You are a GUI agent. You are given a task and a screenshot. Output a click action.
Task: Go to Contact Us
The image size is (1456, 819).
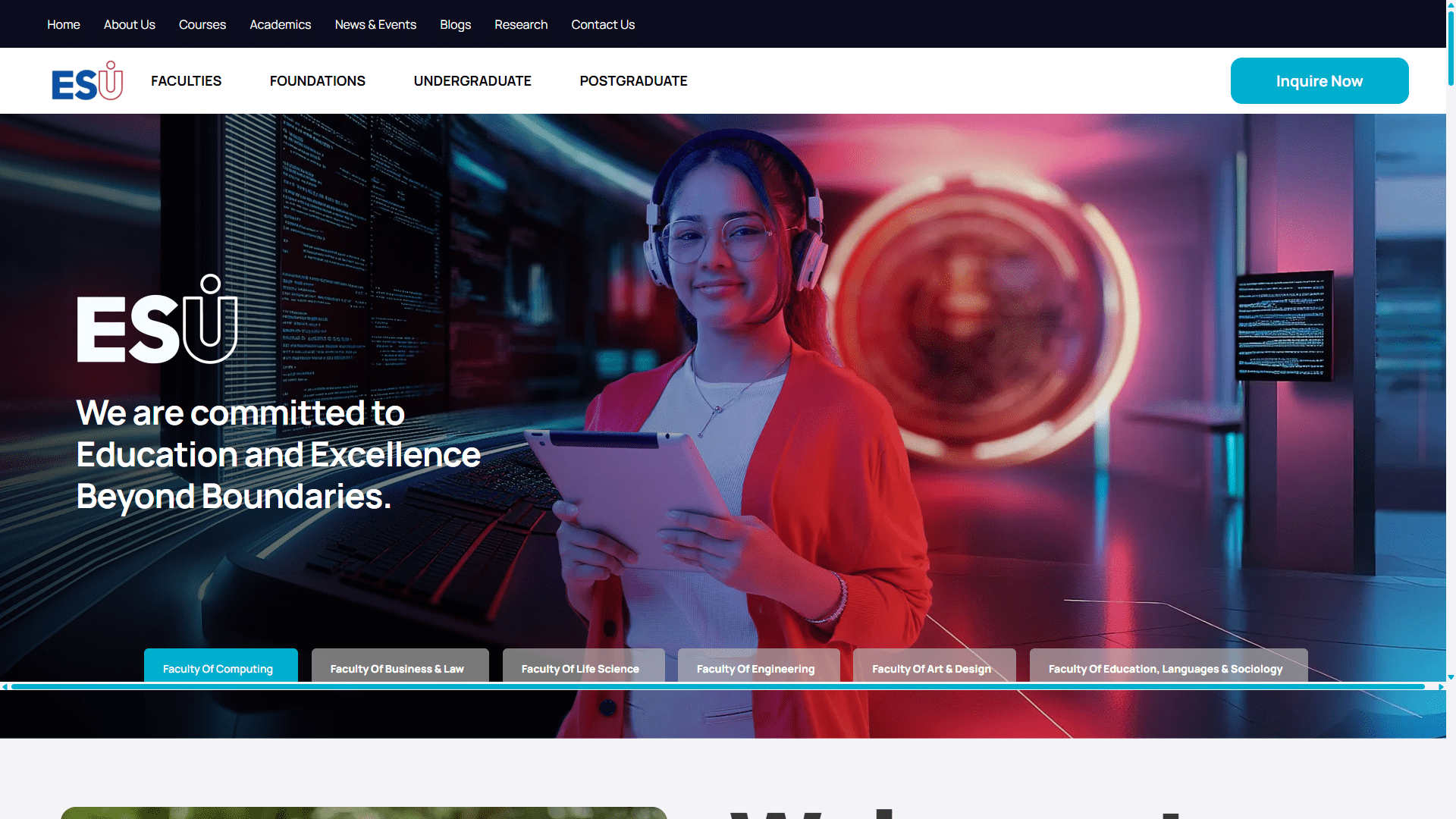(x=603, y=24)
